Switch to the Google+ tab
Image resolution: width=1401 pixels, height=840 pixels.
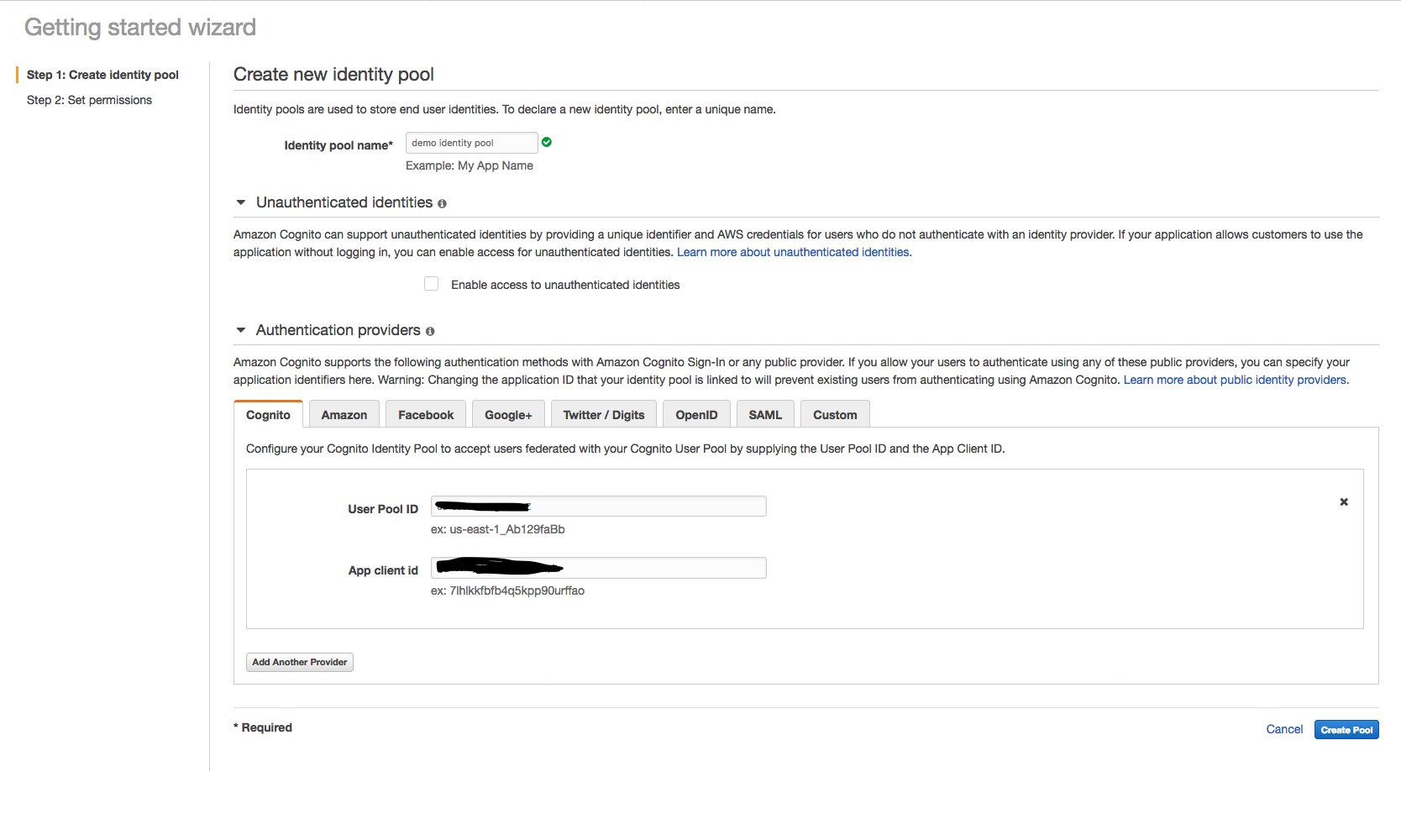508,414
